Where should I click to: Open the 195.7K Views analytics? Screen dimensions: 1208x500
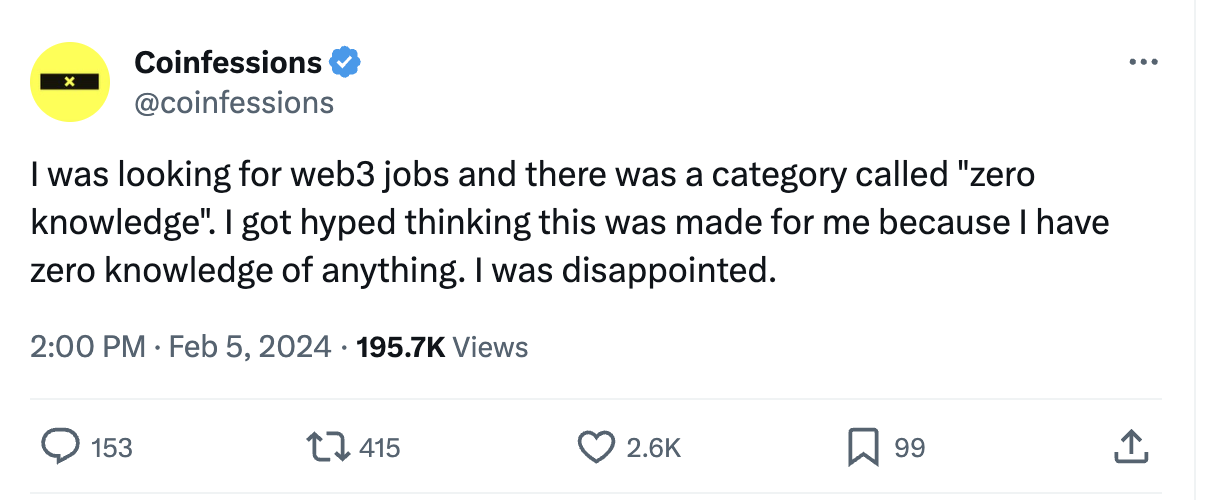(x=441, y=347)
